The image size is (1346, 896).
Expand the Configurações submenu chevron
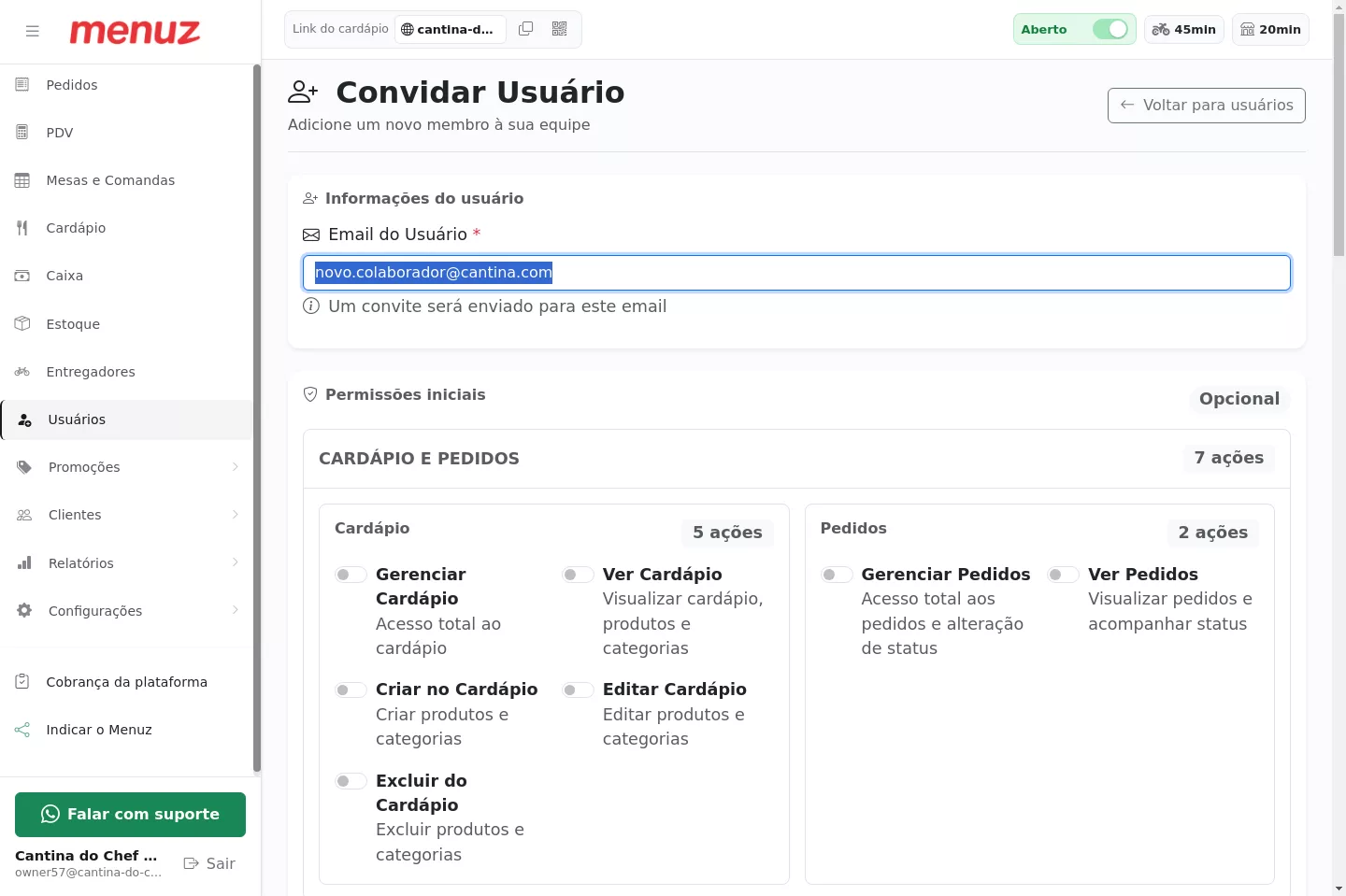coord(235,610)
